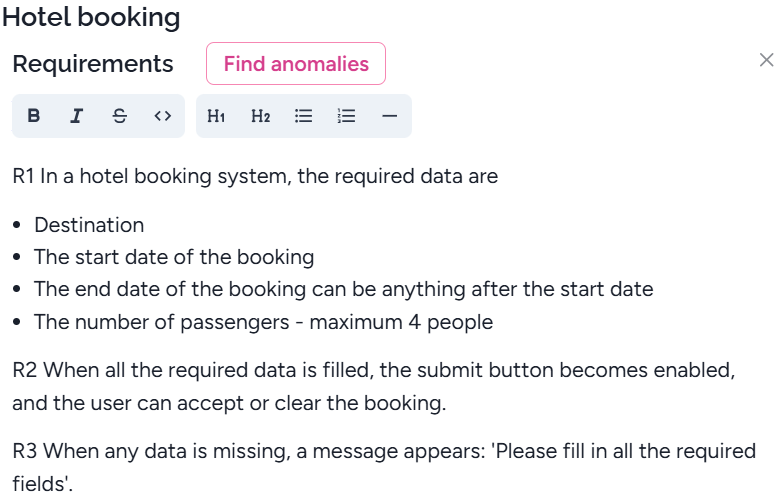
Task: Close the Requirements panel
Action: pyautogui.click(x=766, y=60)
